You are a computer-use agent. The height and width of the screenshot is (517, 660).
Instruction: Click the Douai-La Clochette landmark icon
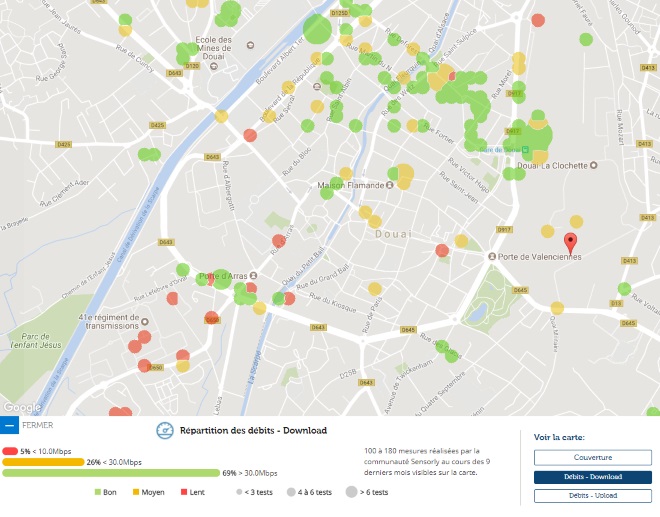(x=593, y=165)
